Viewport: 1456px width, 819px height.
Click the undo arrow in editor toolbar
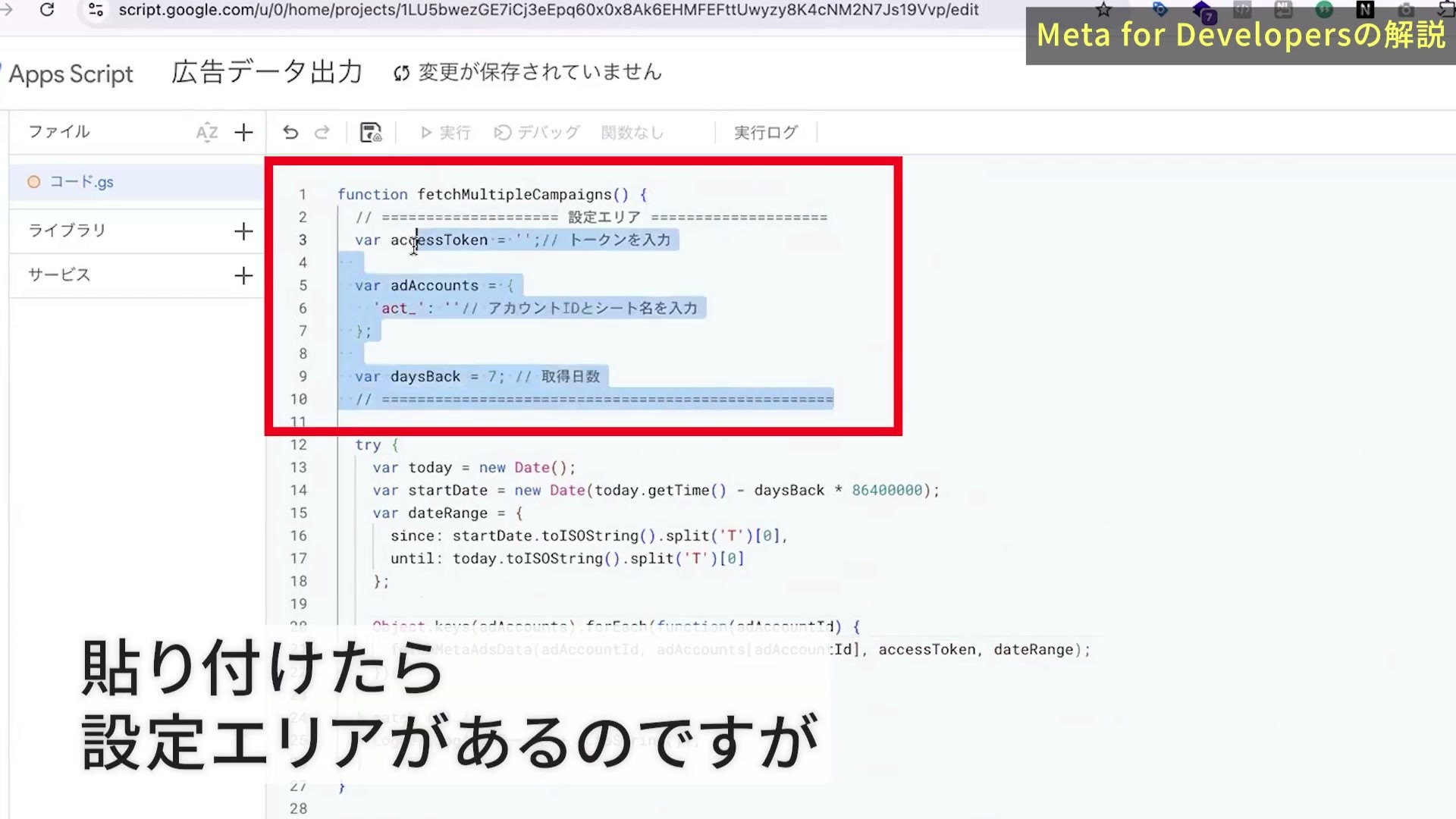pos(290,133)
